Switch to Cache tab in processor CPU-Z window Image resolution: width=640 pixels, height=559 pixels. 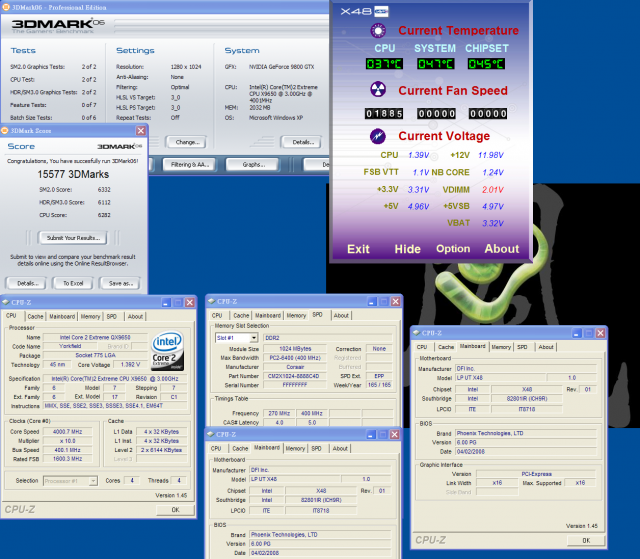coord(36,316)
